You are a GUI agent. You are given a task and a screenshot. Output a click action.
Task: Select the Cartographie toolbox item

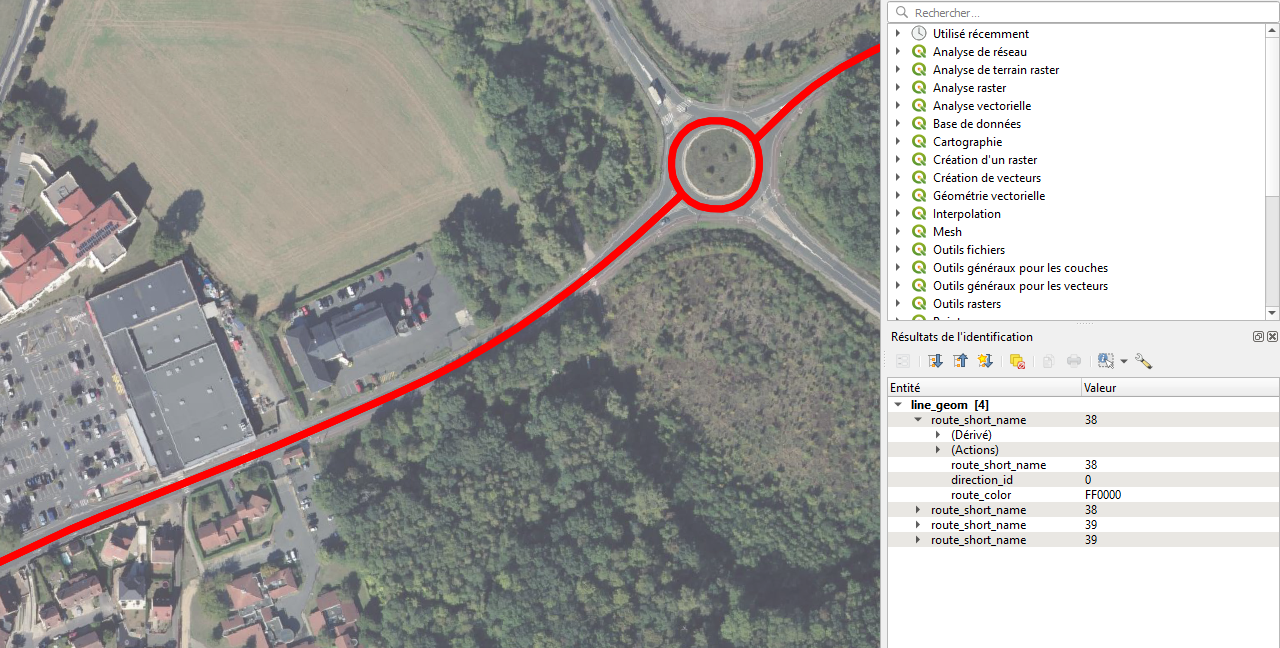[x=967, y=142]
